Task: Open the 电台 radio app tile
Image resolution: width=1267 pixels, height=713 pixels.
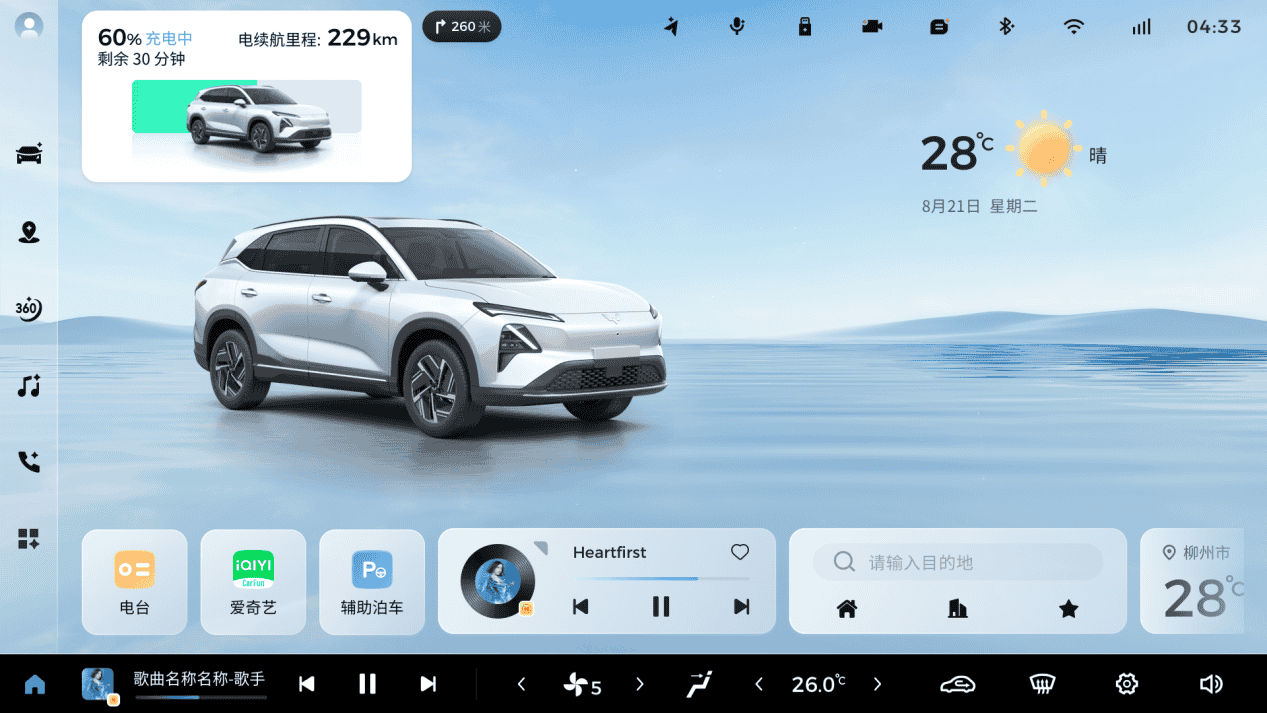Action: (134, 582)
